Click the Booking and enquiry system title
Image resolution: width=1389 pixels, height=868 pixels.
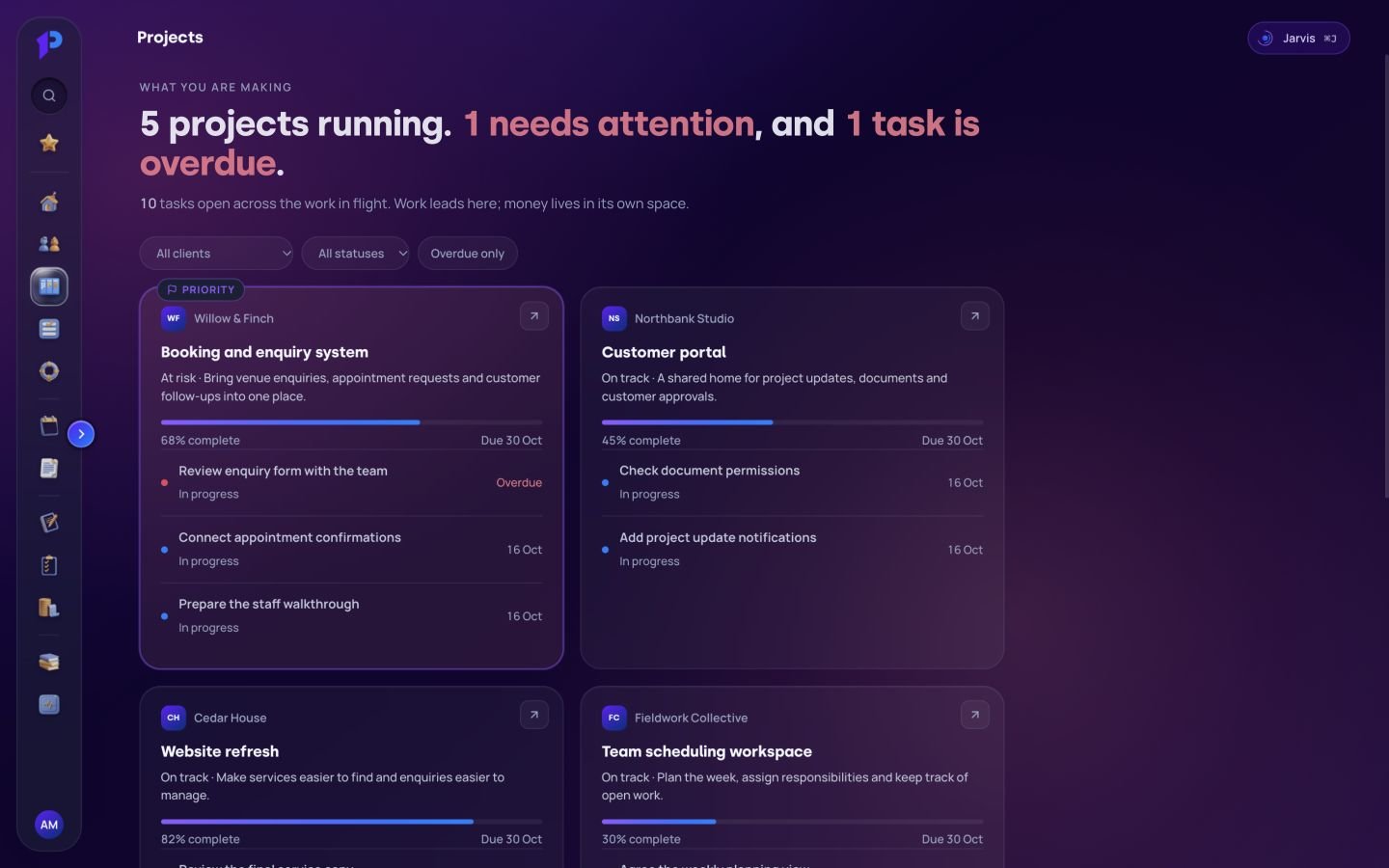pyautogui.click(x=264, y=352)
